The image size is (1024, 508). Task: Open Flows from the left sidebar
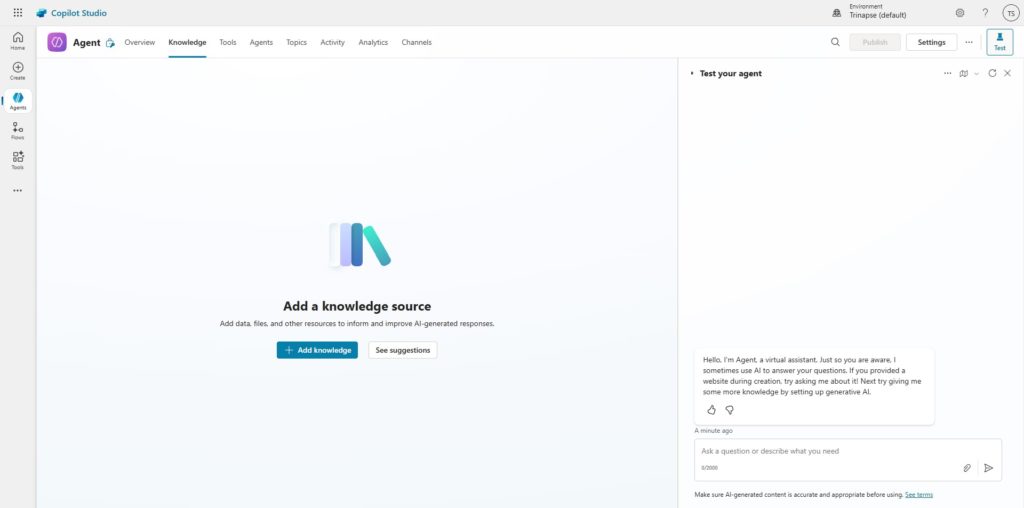(x=18, y=130)
